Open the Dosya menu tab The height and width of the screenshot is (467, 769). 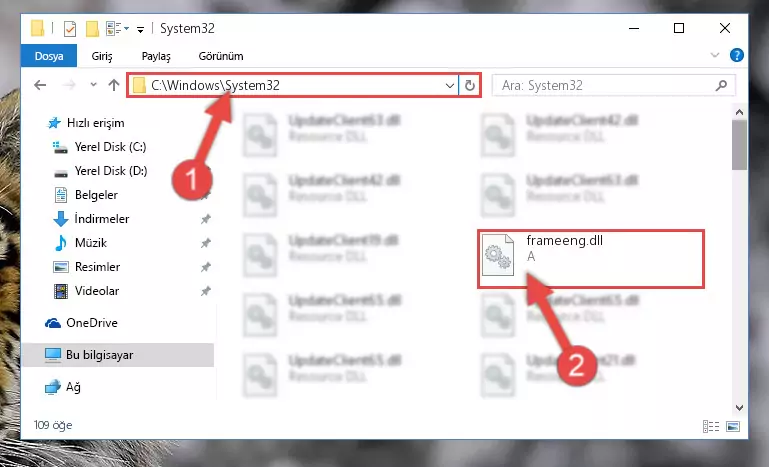coord(49,56)
